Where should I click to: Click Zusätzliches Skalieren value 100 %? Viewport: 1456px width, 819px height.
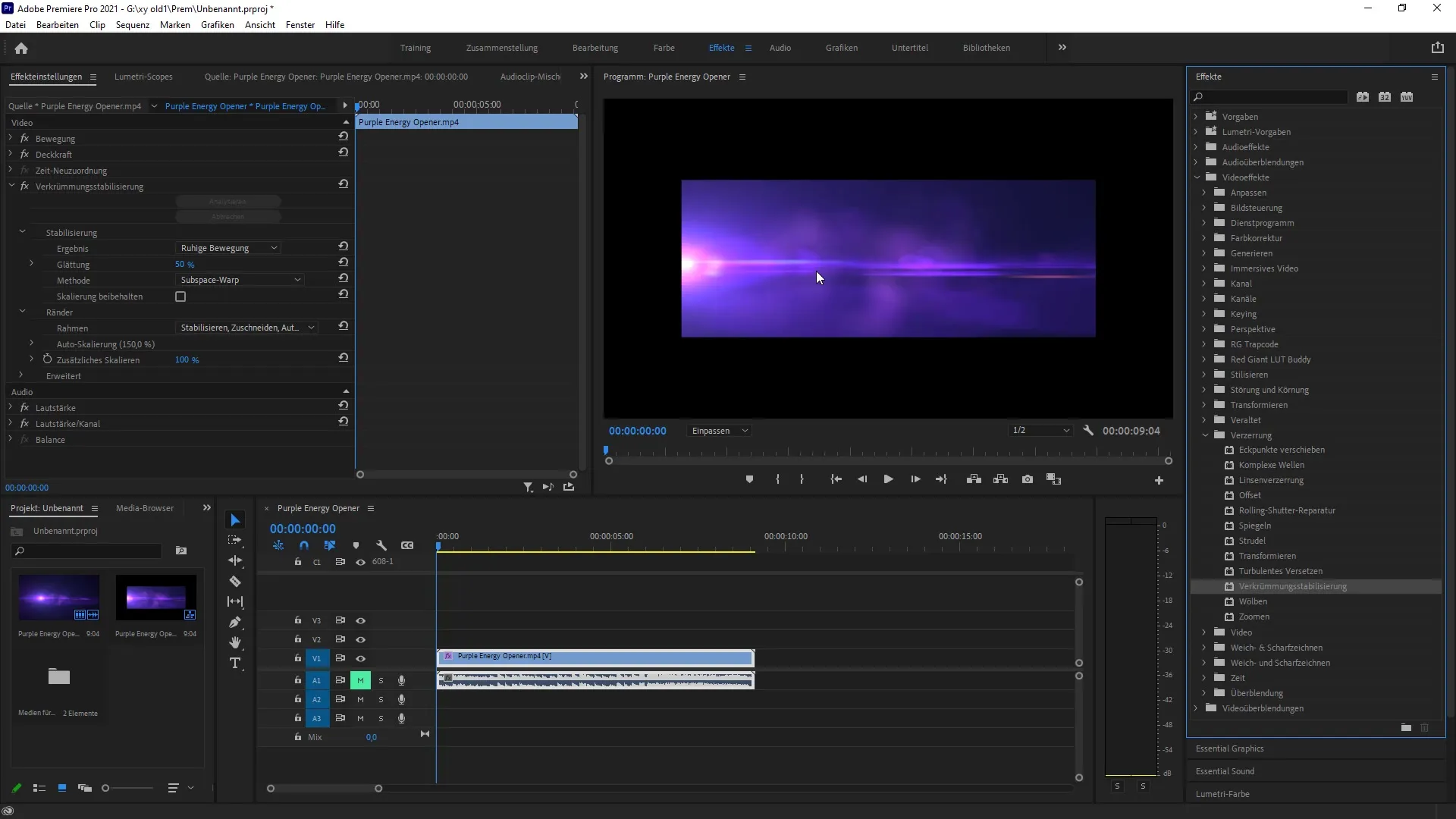click(187, 359)
